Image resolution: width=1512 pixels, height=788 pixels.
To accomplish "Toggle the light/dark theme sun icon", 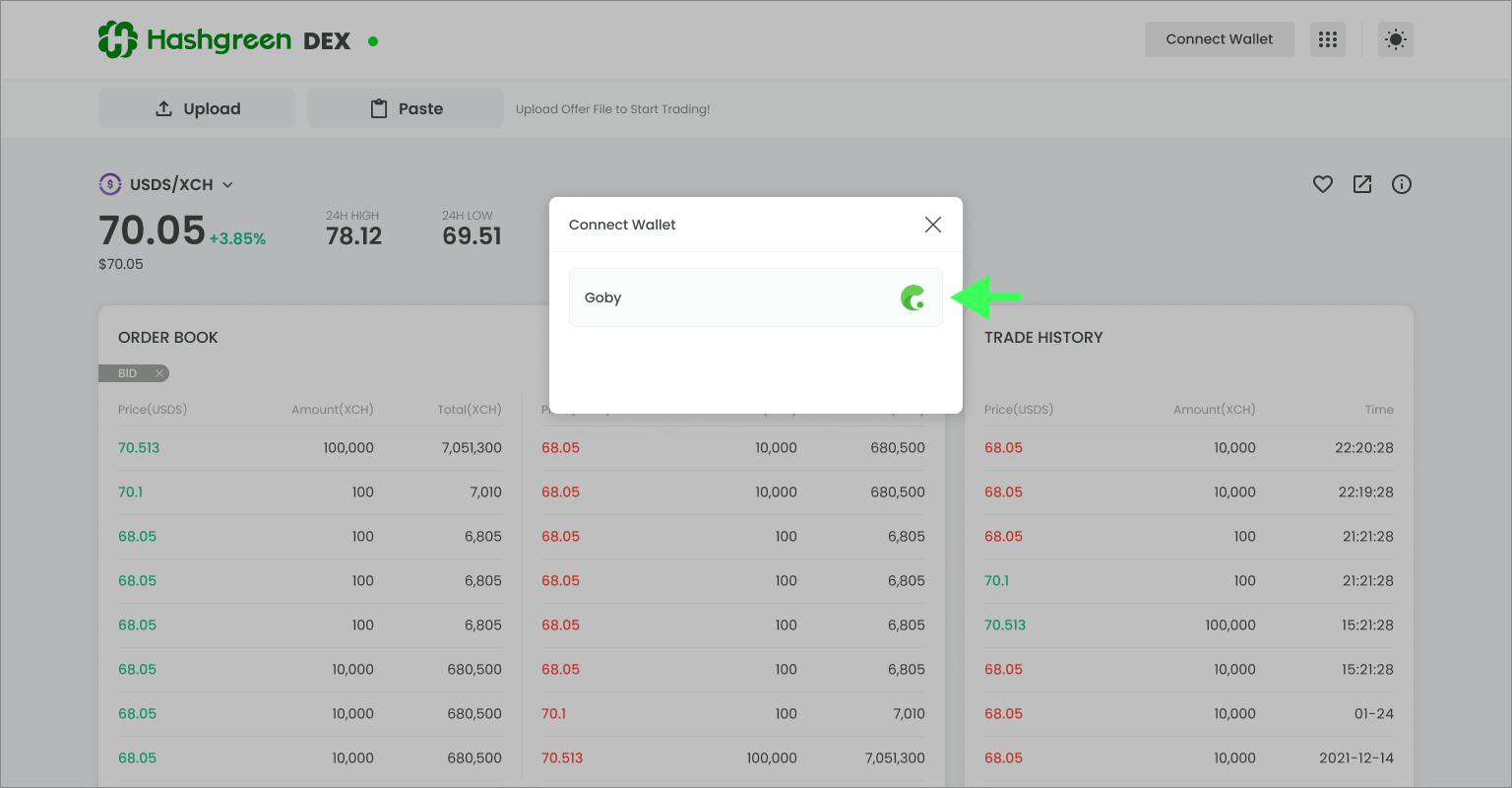I will (x=1395, y=39).
